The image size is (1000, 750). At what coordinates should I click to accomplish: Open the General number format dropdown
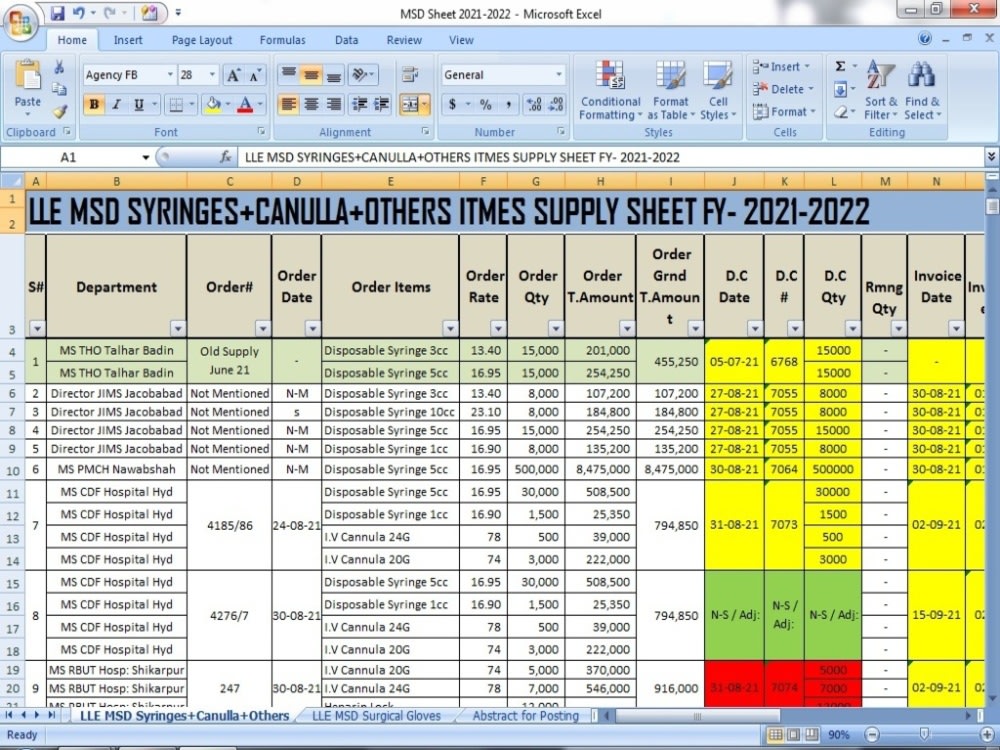coord(559,75)
